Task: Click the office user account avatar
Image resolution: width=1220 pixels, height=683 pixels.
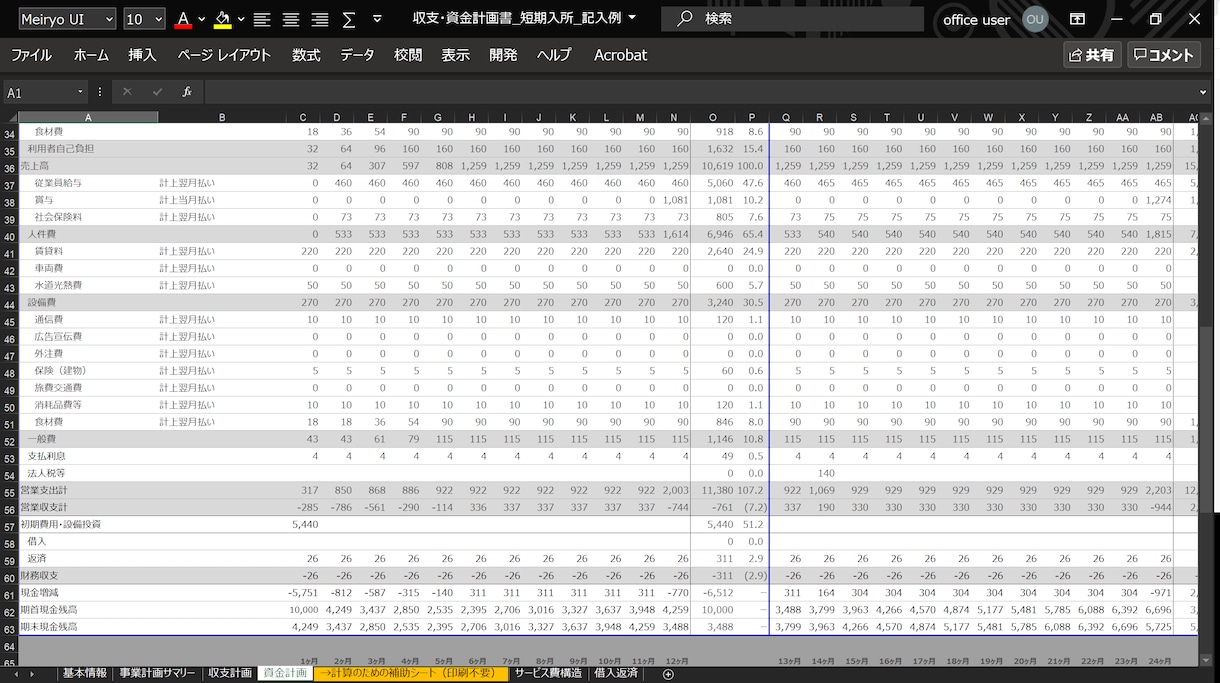Action: [x=1035, y=19]
